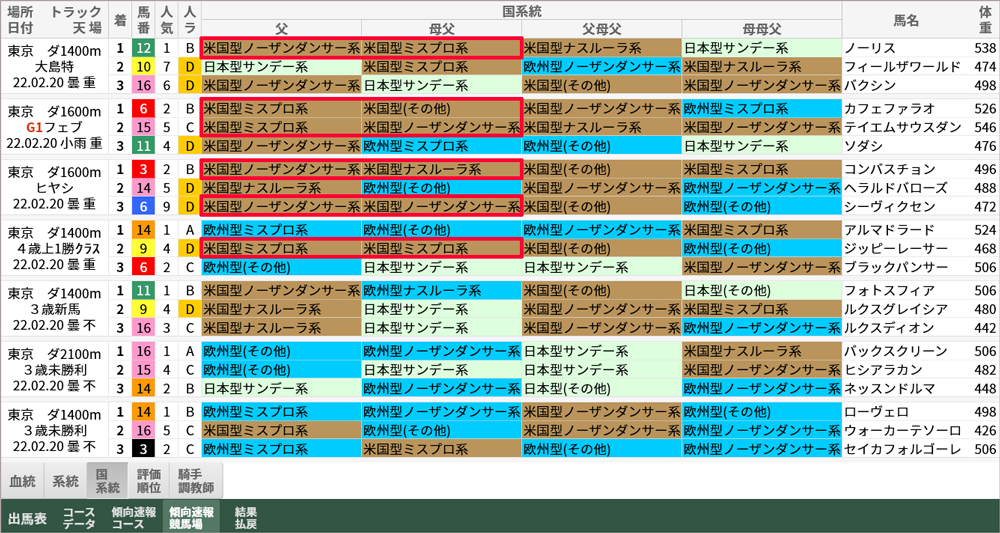Click horse name ルクスディオン

(888, 328)
